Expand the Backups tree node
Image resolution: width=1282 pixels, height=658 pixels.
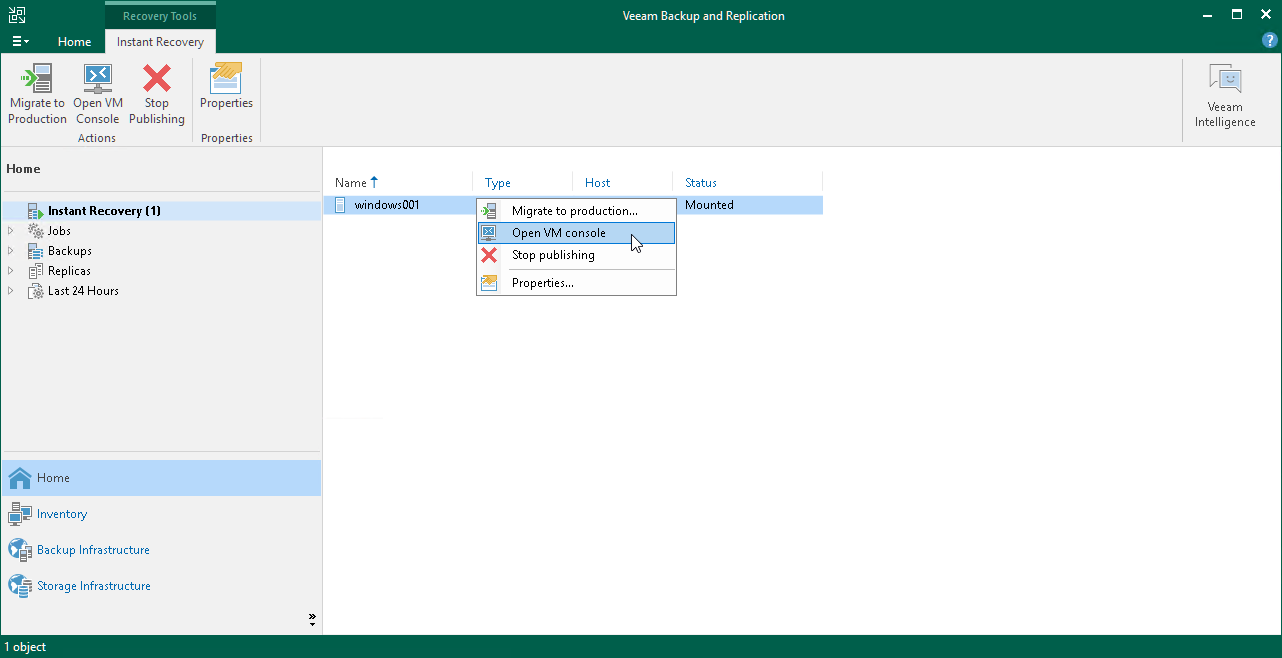point(10,250)
